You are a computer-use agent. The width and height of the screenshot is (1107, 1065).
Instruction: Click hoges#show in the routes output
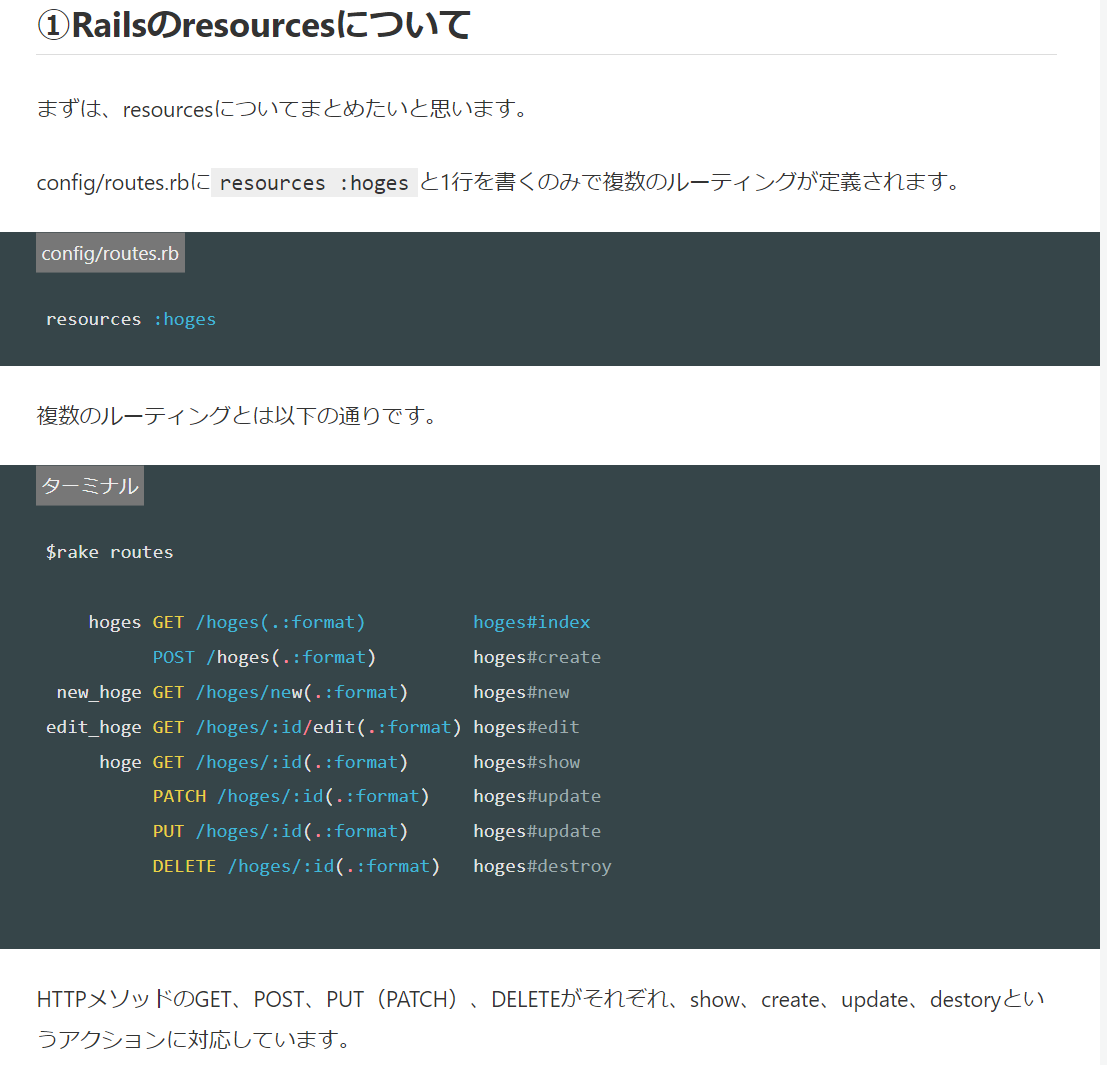click(526, 762)
